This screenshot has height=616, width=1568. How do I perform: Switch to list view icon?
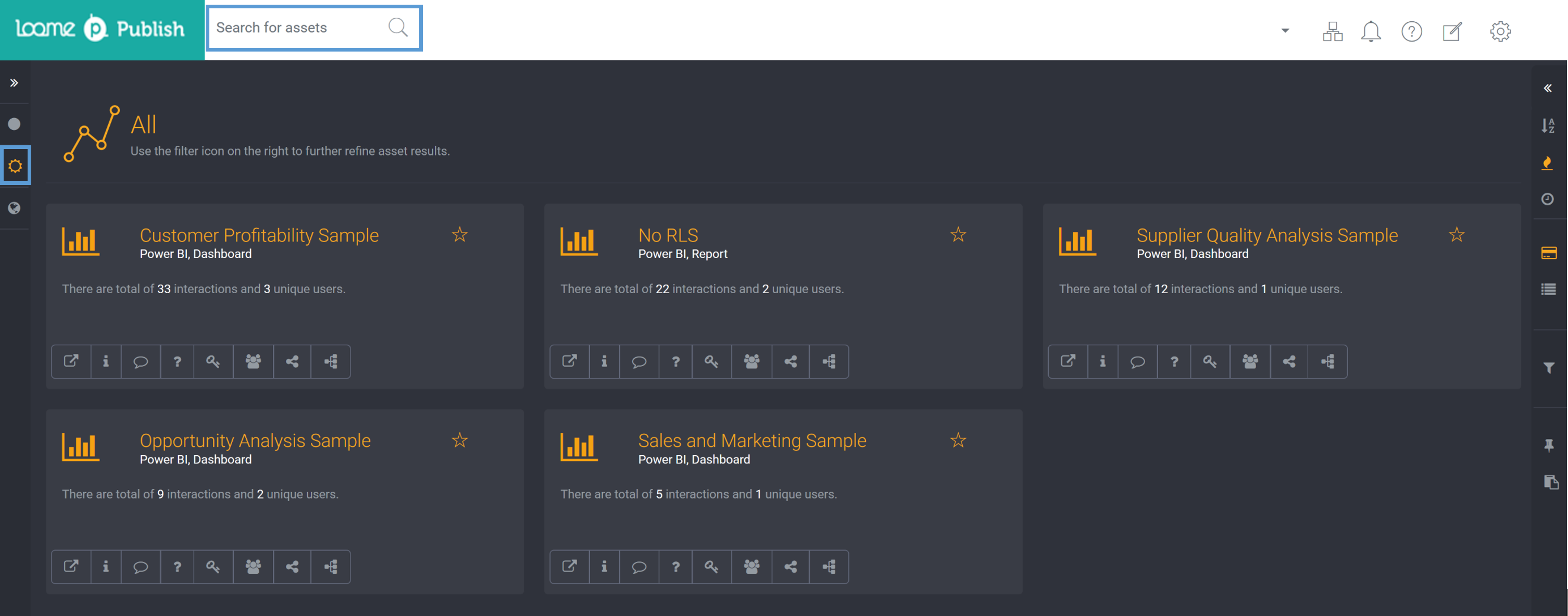(x=1549, y=289)
